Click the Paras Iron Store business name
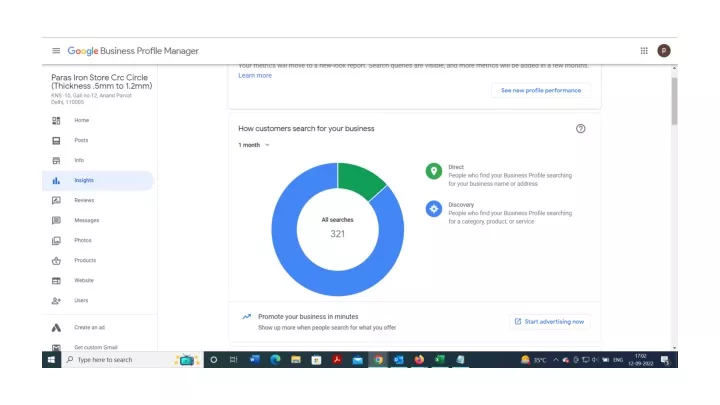 [101, 82]
